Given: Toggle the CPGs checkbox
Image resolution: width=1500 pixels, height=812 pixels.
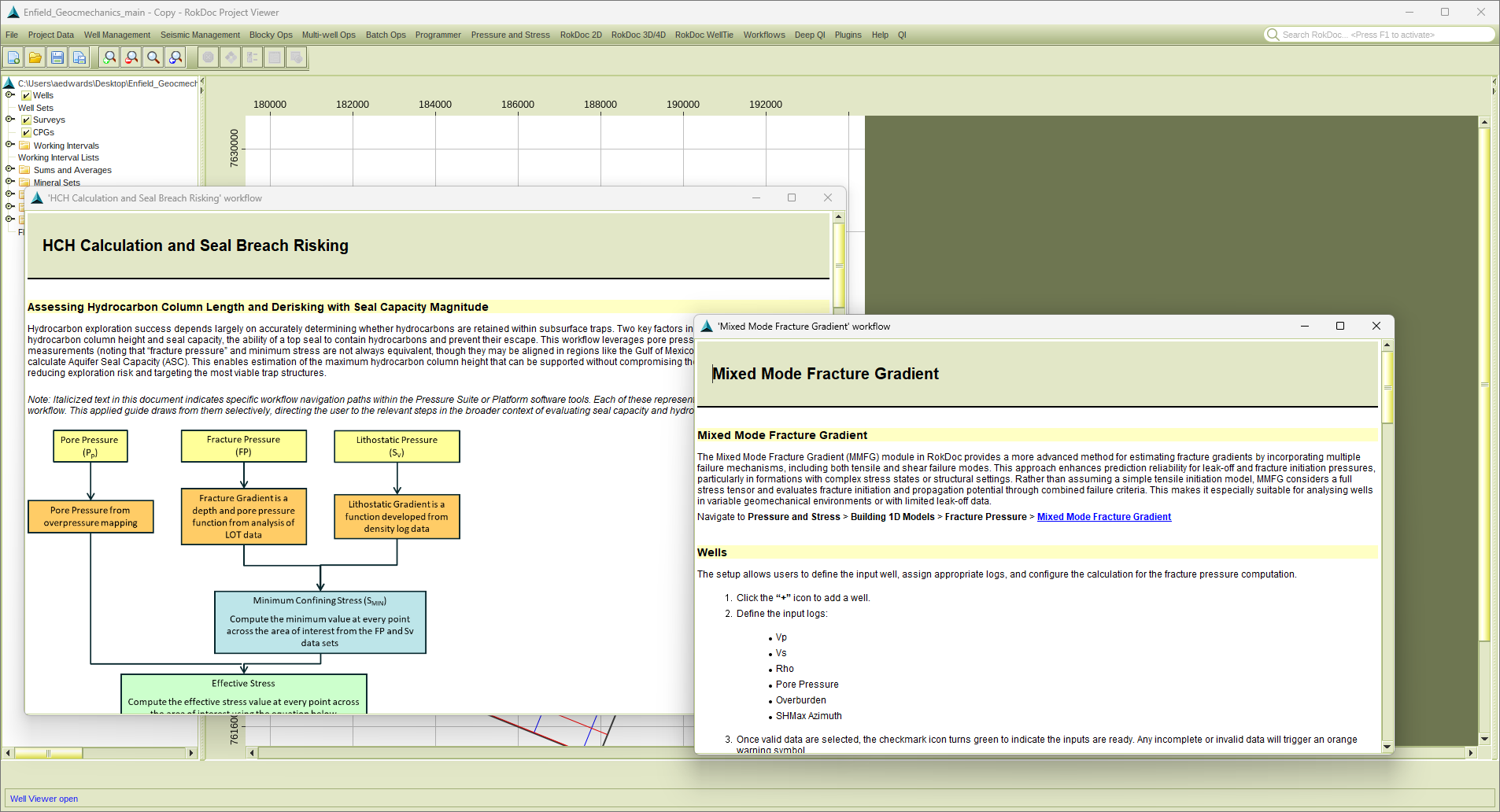Looking at the screenshot, I should pos(26,133).
